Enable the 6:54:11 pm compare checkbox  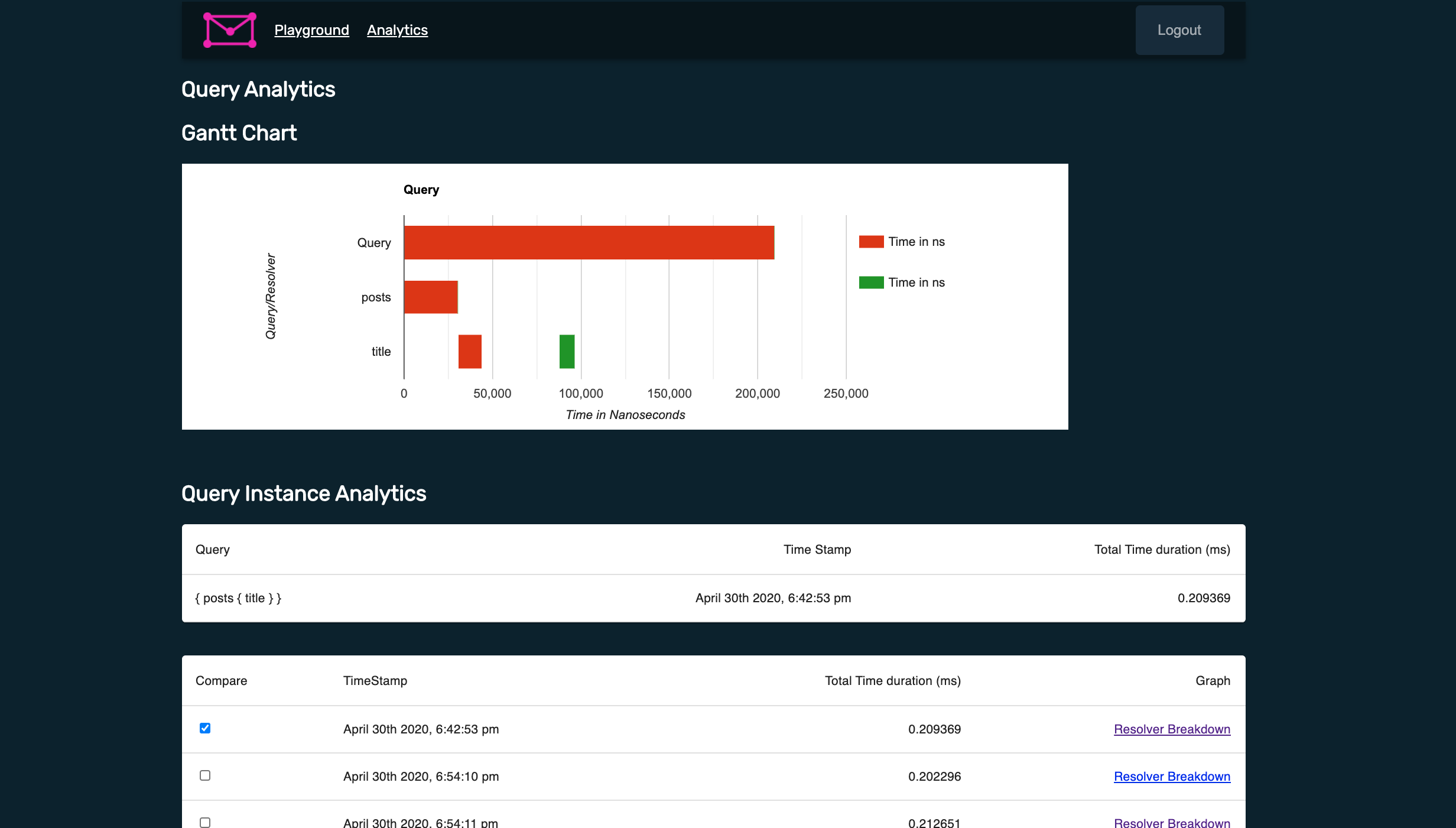(205, 822)
